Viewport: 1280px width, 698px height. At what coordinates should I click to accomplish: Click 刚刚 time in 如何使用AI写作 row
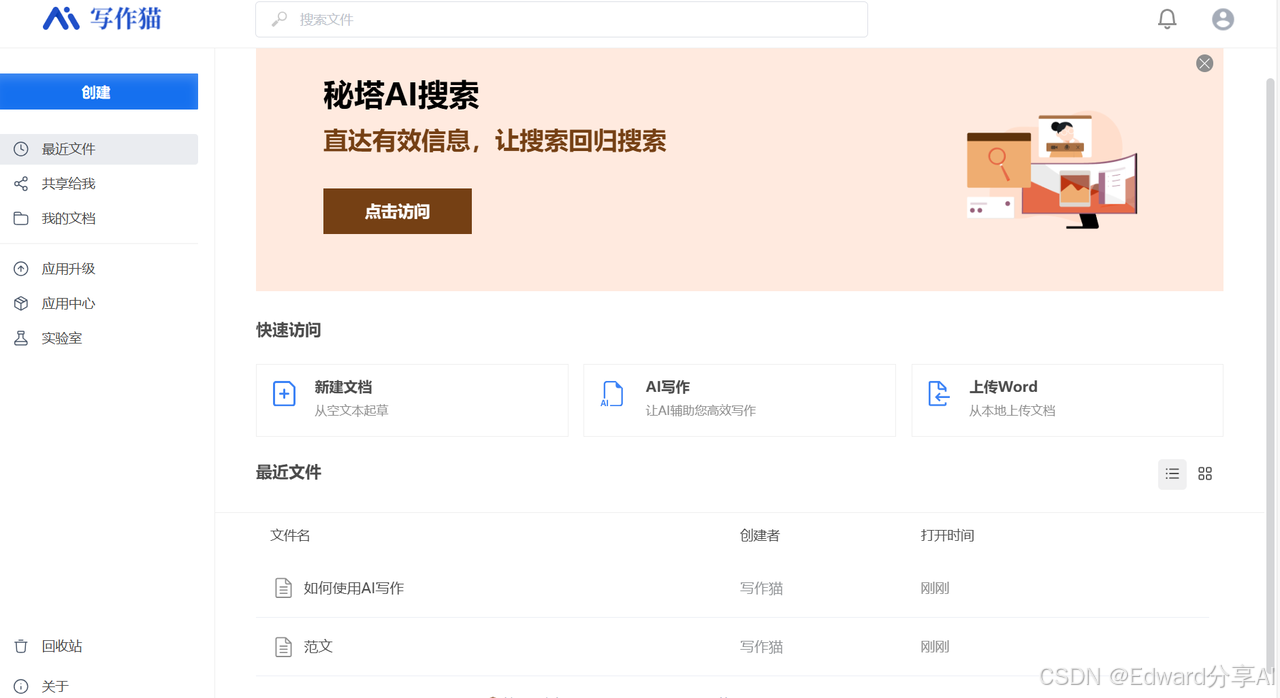[x=934, y=588]
